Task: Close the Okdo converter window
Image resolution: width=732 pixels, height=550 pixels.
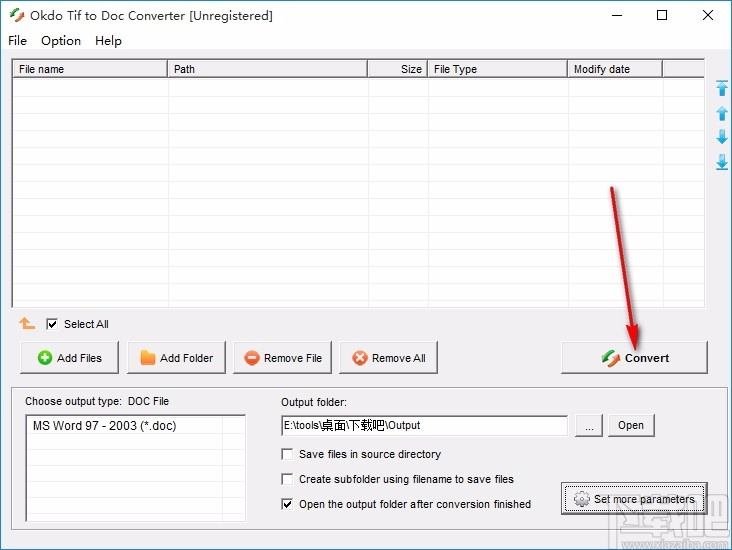Action: (x=707, y=15)
